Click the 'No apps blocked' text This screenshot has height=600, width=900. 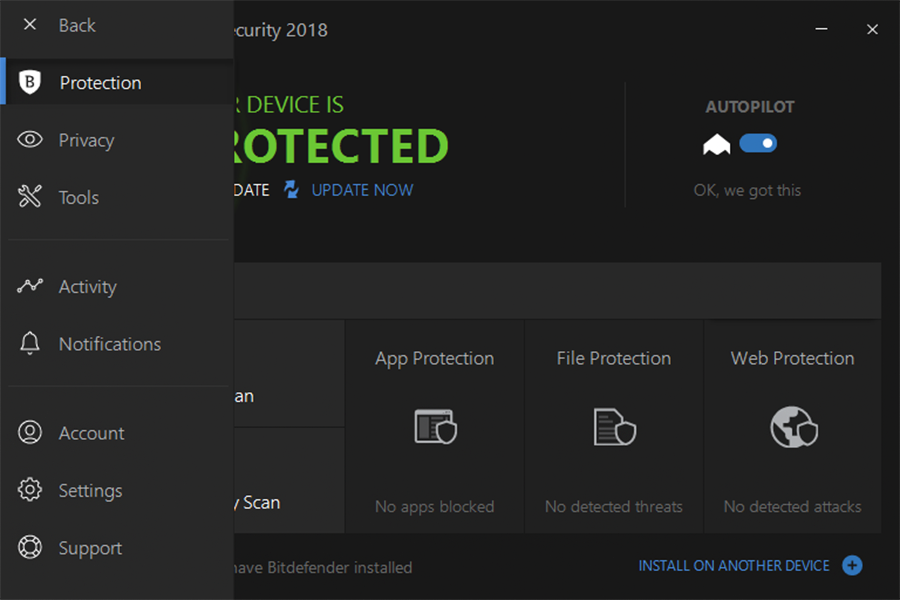(x=435, y=506)
